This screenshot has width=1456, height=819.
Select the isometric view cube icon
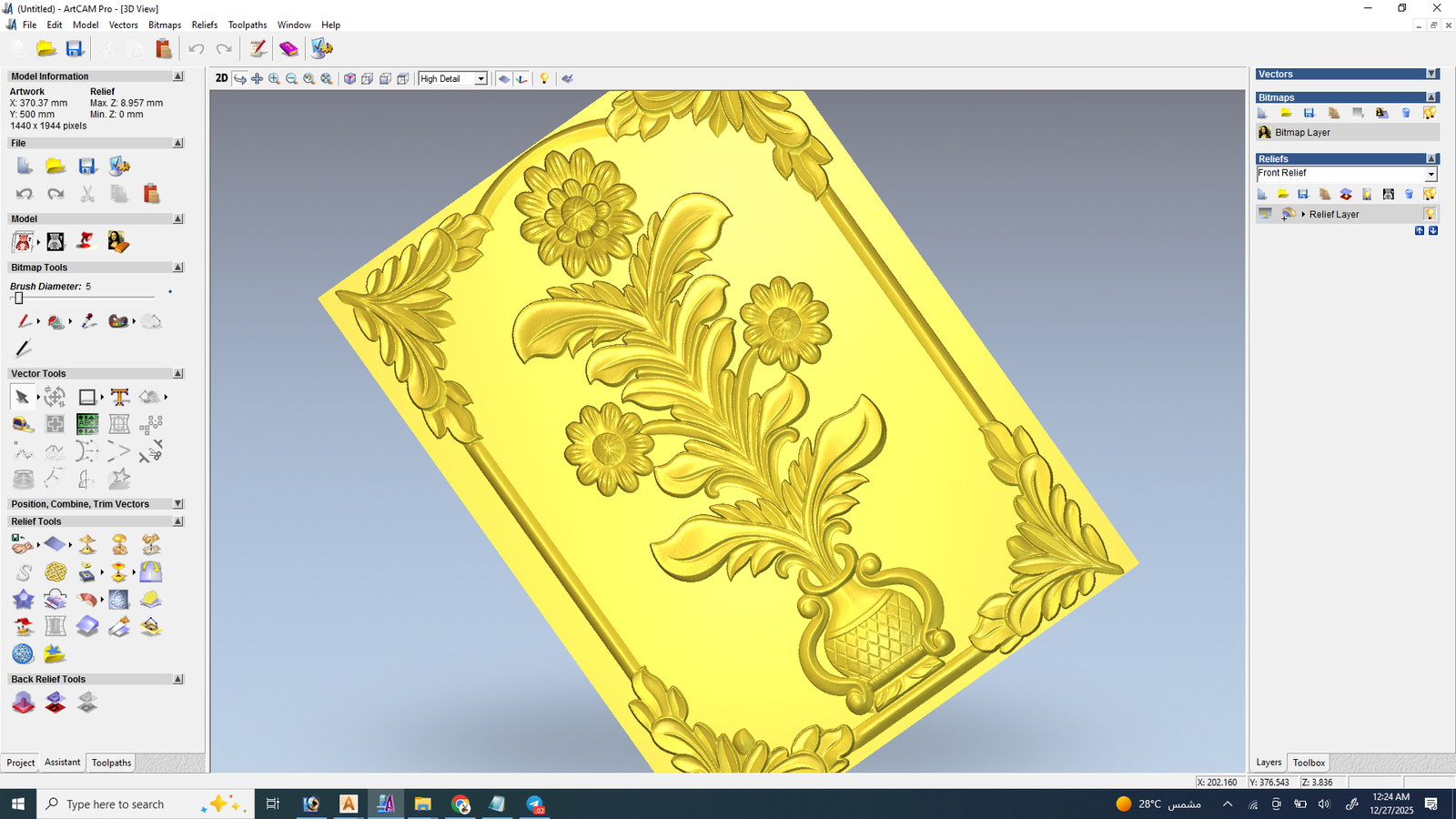[349, 79]
